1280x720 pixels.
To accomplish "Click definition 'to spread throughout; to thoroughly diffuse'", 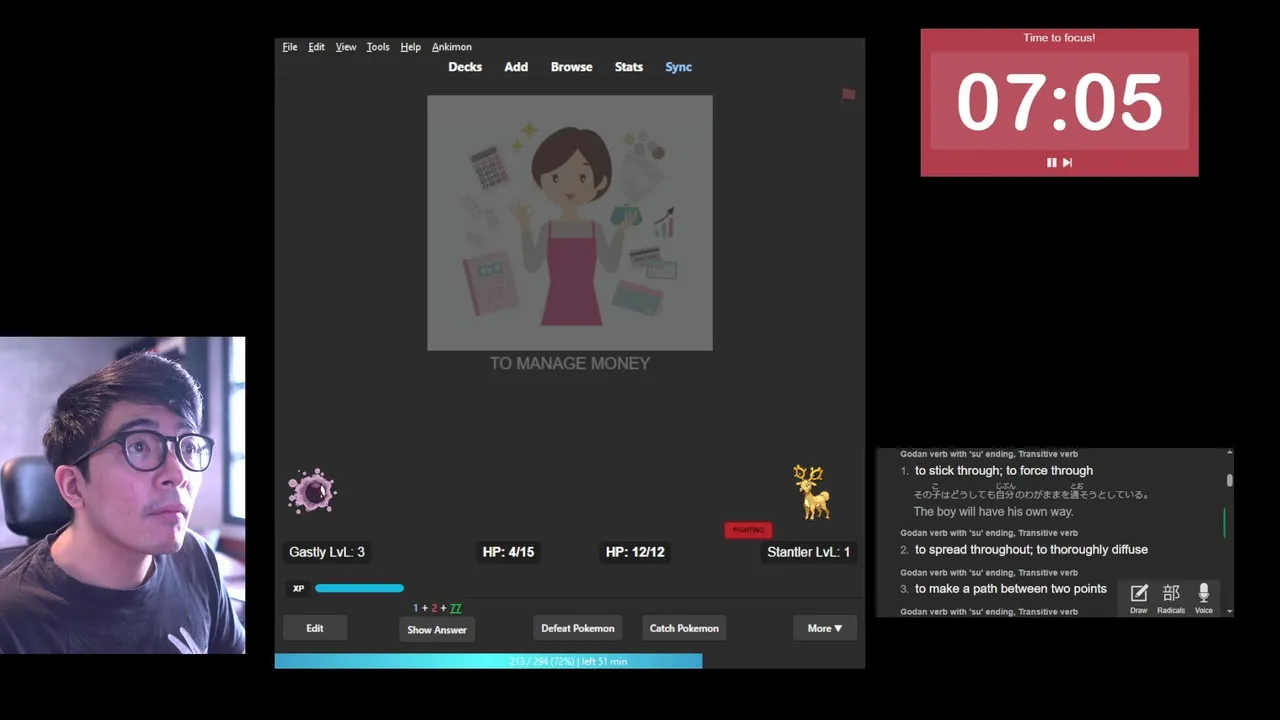I will [1031, 549].
